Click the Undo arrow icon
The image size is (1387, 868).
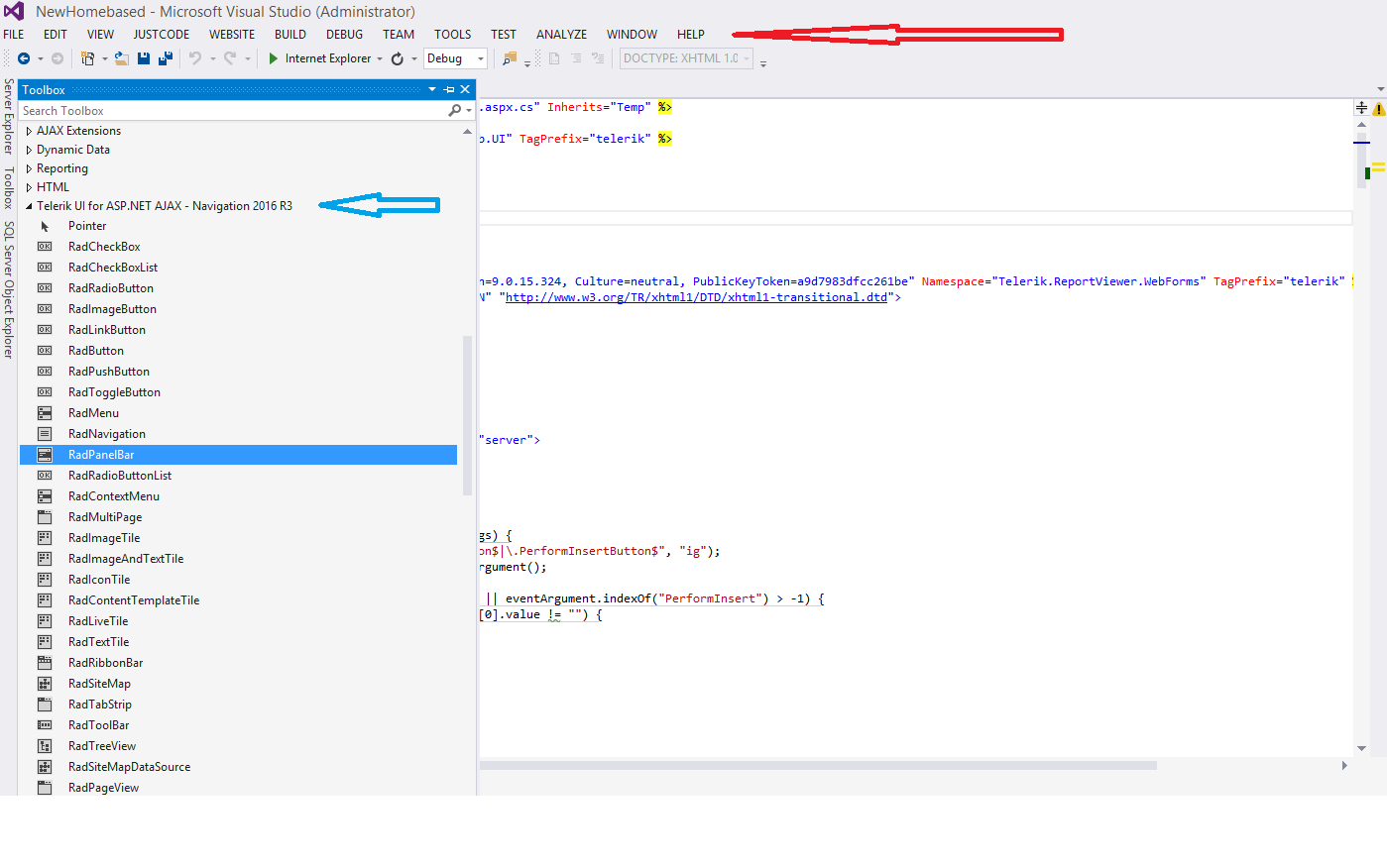point(195,58)
